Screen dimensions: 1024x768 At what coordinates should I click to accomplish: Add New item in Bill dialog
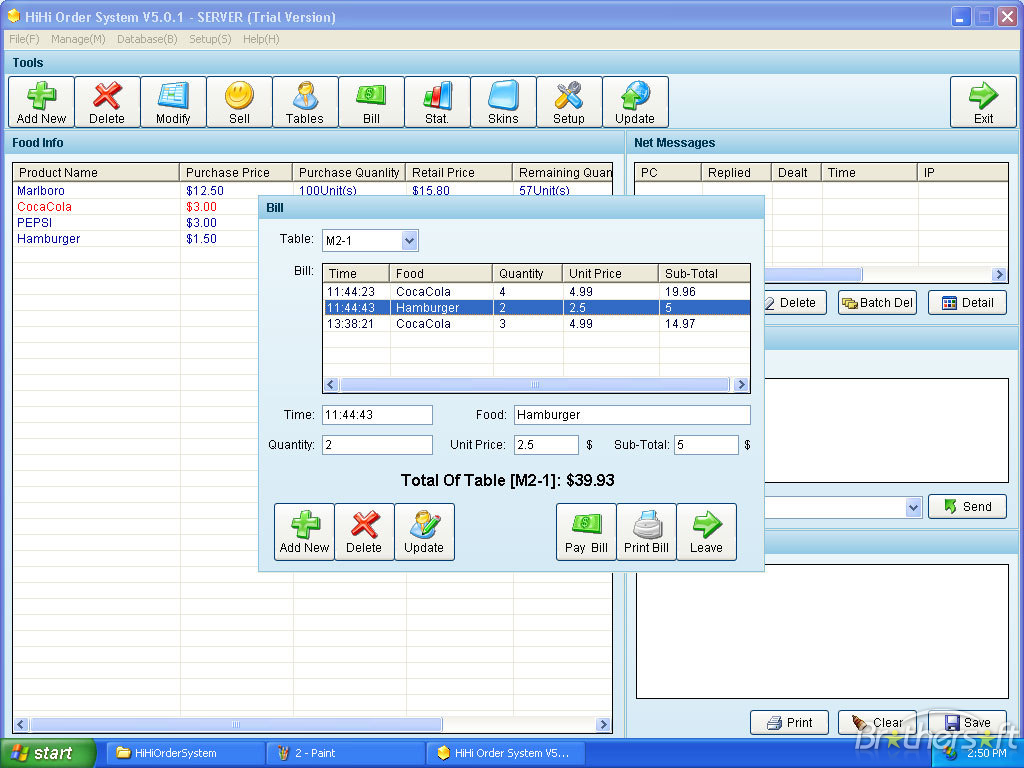point(304,532)
